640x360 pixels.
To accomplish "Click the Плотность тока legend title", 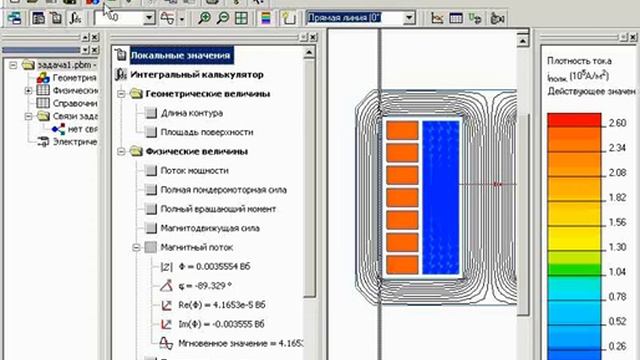I will 579,61.
